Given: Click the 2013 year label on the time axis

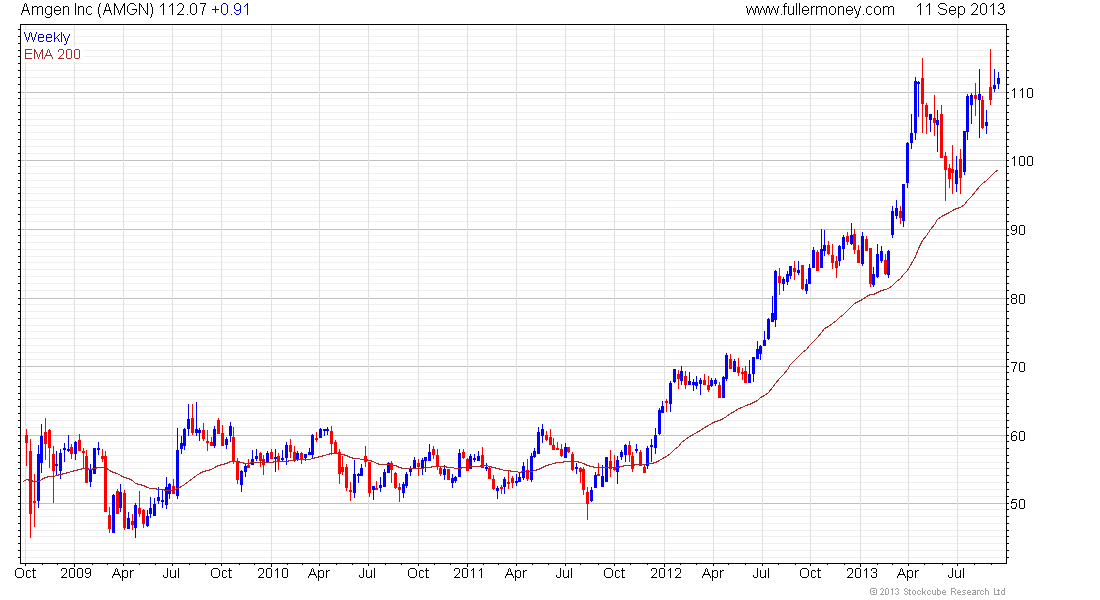Looking at the screenshot, I should [x=862, y=573].
